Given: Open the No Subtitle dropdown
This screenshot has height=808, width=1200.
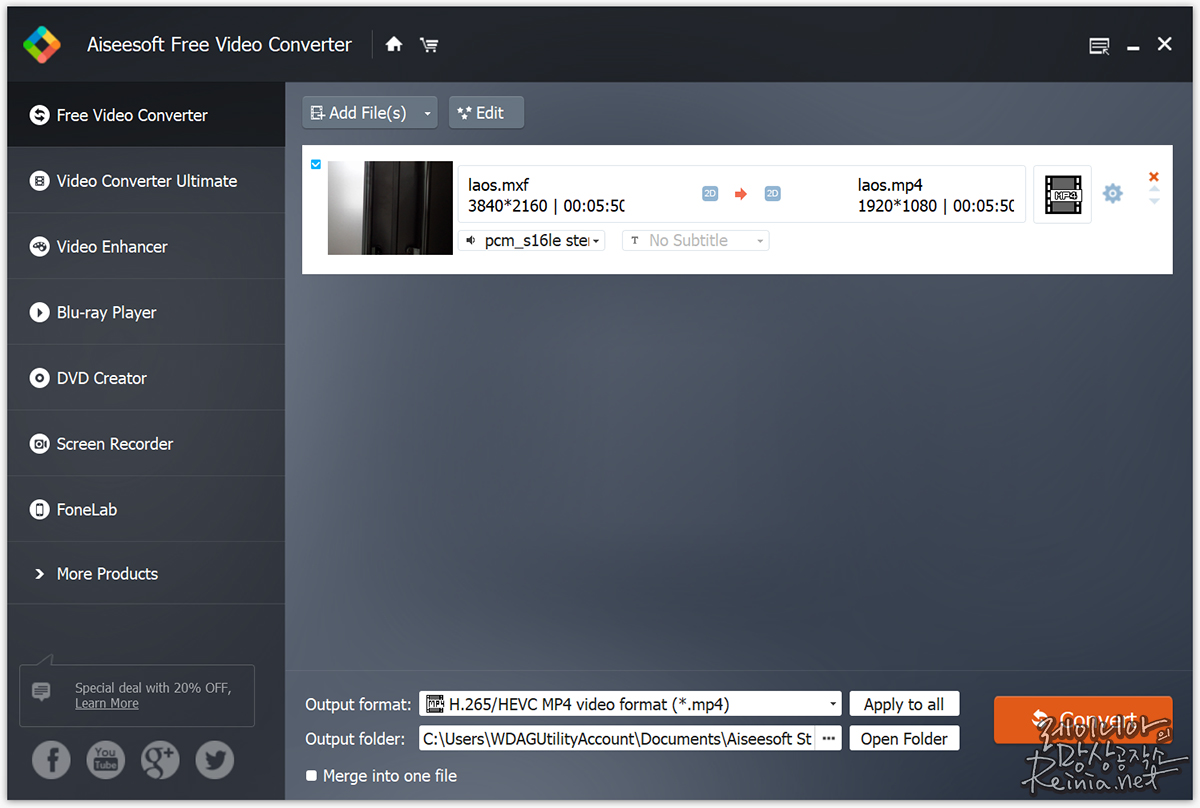Looking at the screenshot, I should (x=695, y=240).
